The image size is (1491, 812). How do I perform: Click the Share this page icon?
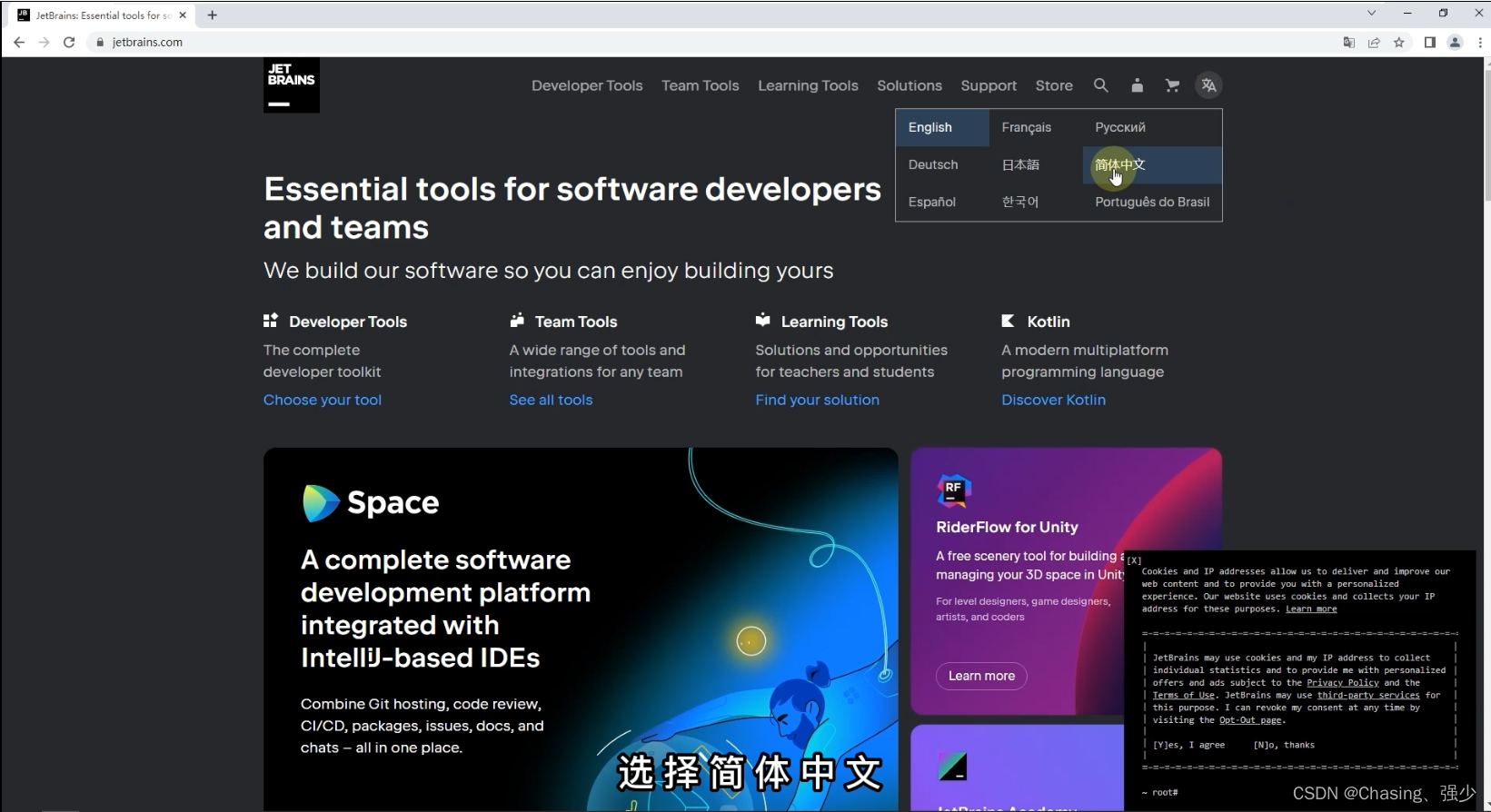pos(1374,42)
